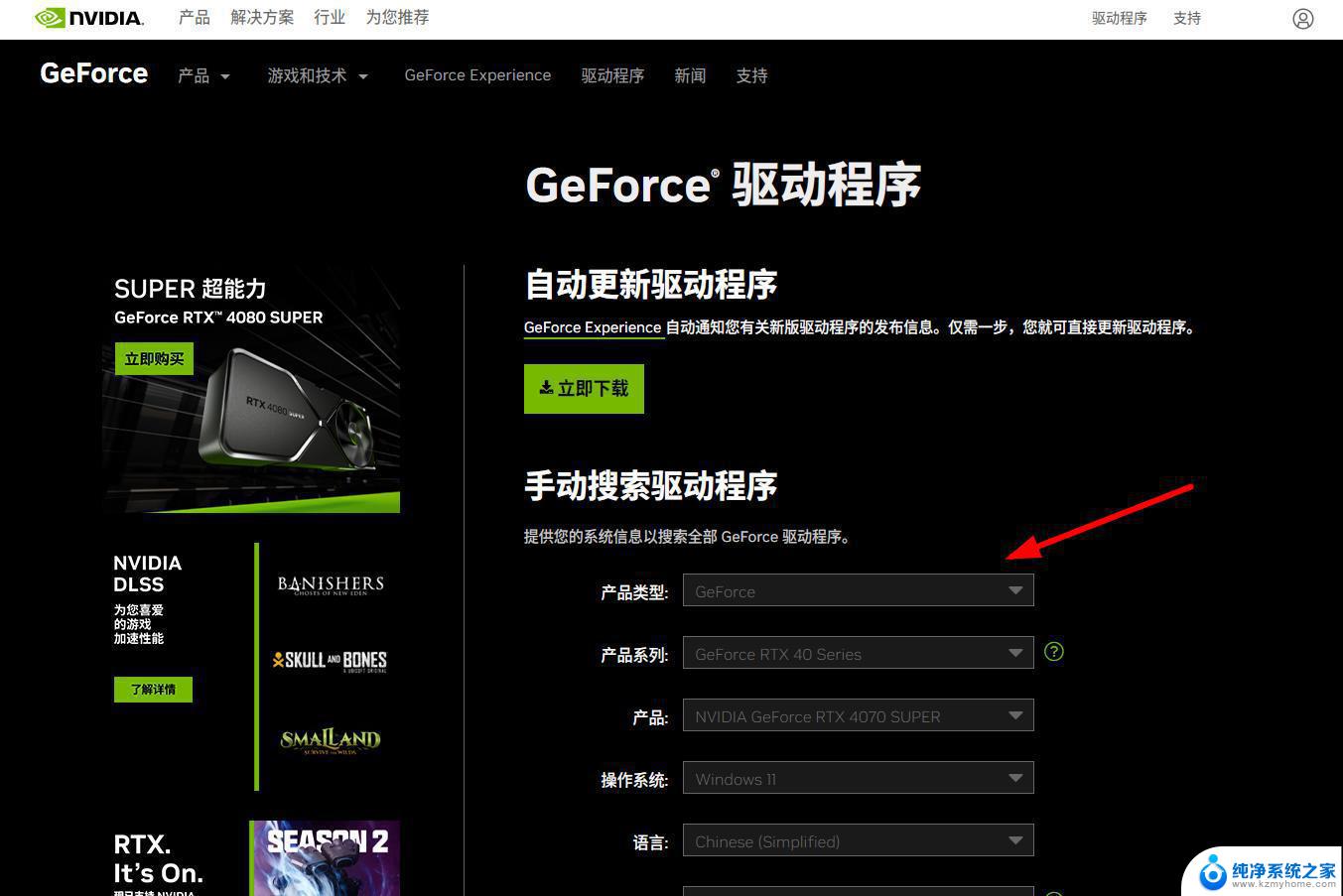Open 新闻 in the GeForce nav bar
1343x896 pixels.
[690, 75]
